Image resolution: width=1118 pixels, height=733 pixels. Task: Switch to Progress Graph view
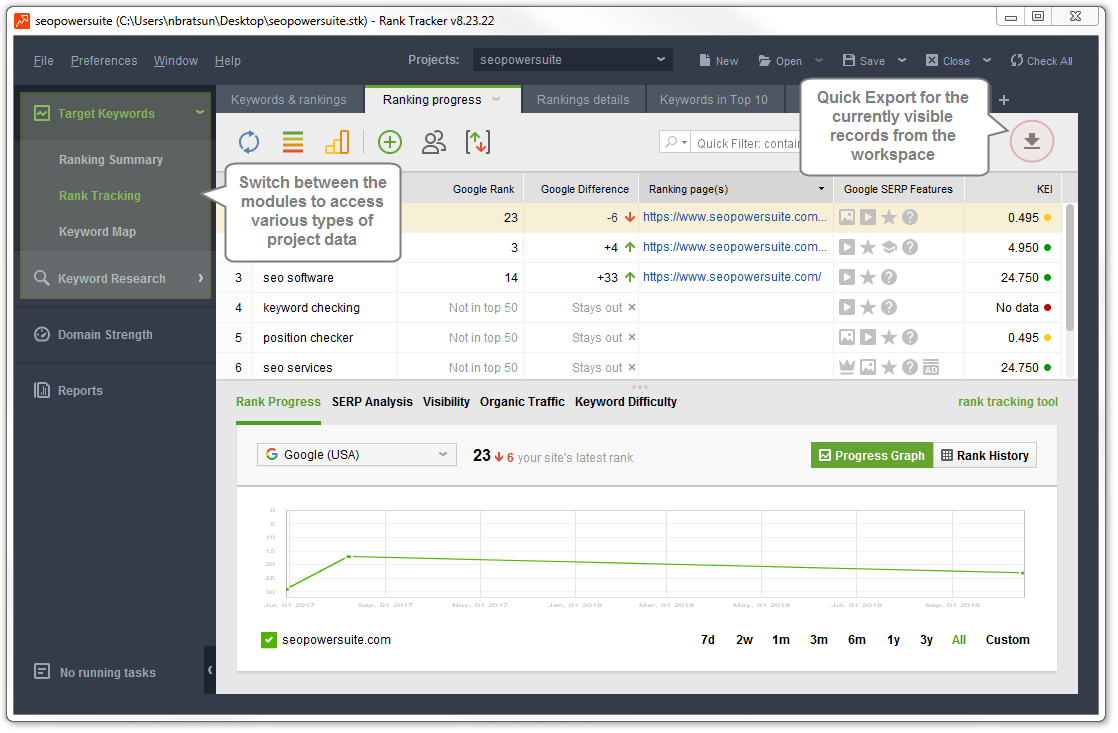[871, 456]
